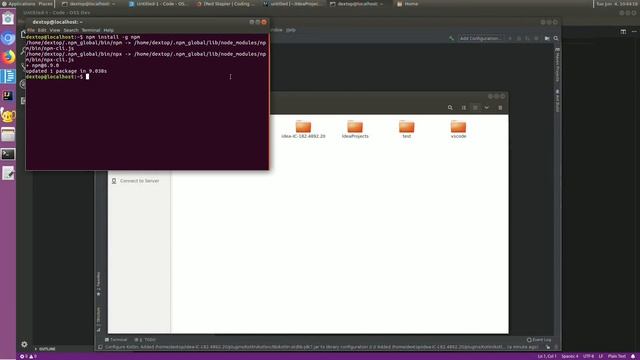This screenshot has height=360, width=640.
Task: Open the Files window hamburger menu
Action: tap(500, 108)
